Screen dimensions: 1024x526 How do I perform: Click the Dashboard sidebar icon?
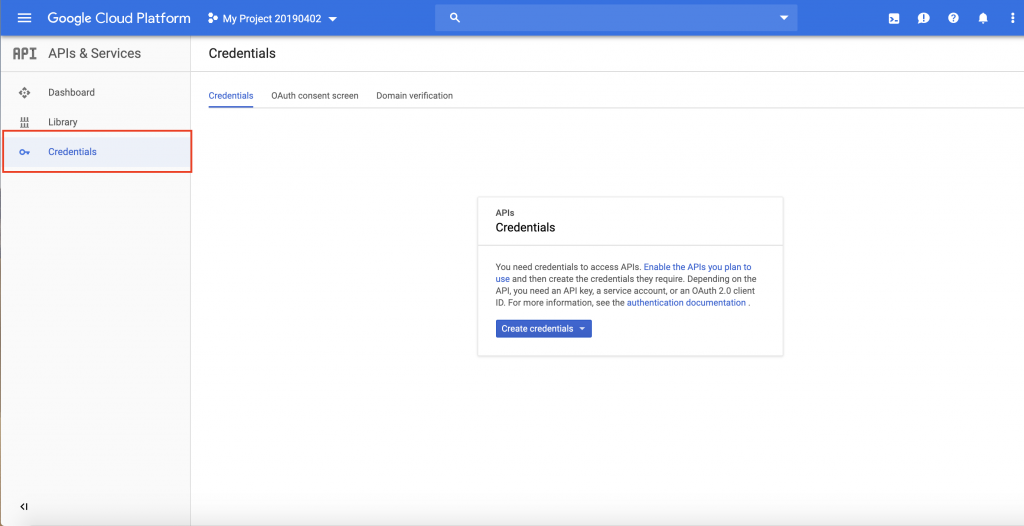coord(25,93)
